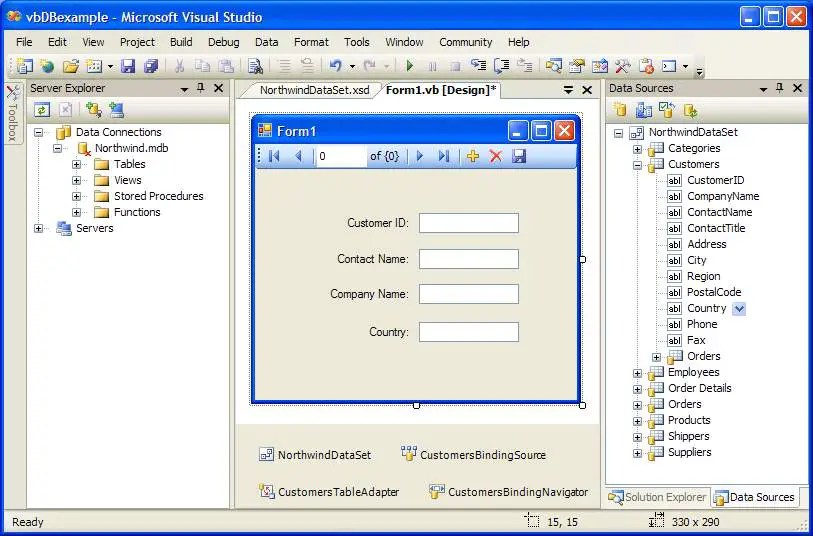Select the CompanyName field in Data Sources
The height and width of the screenshot is (536, 813).
tap(723, 196)
